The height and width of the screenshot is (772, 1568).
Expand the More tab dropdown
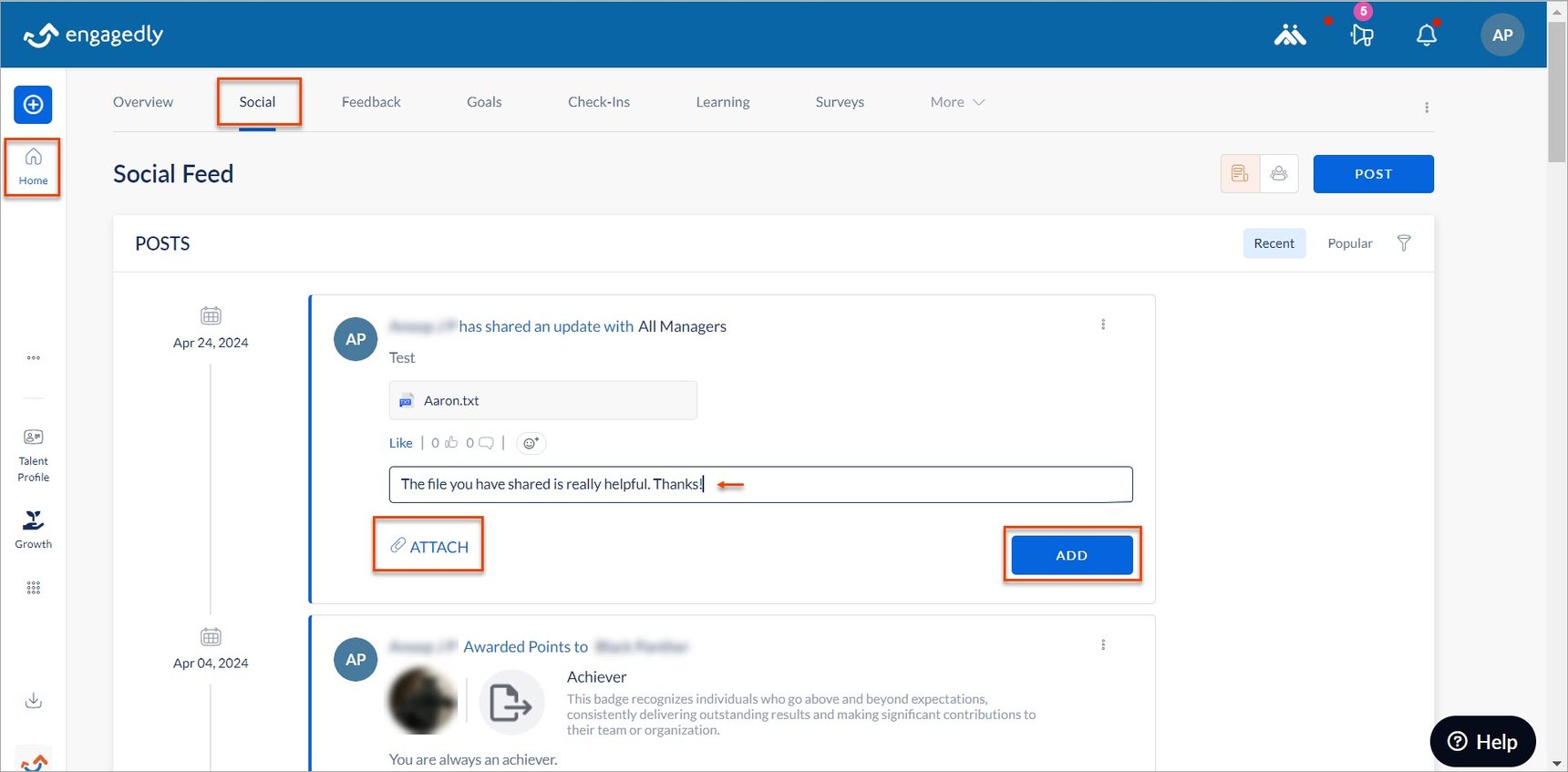pyautogui.click(x=957, y=102)
